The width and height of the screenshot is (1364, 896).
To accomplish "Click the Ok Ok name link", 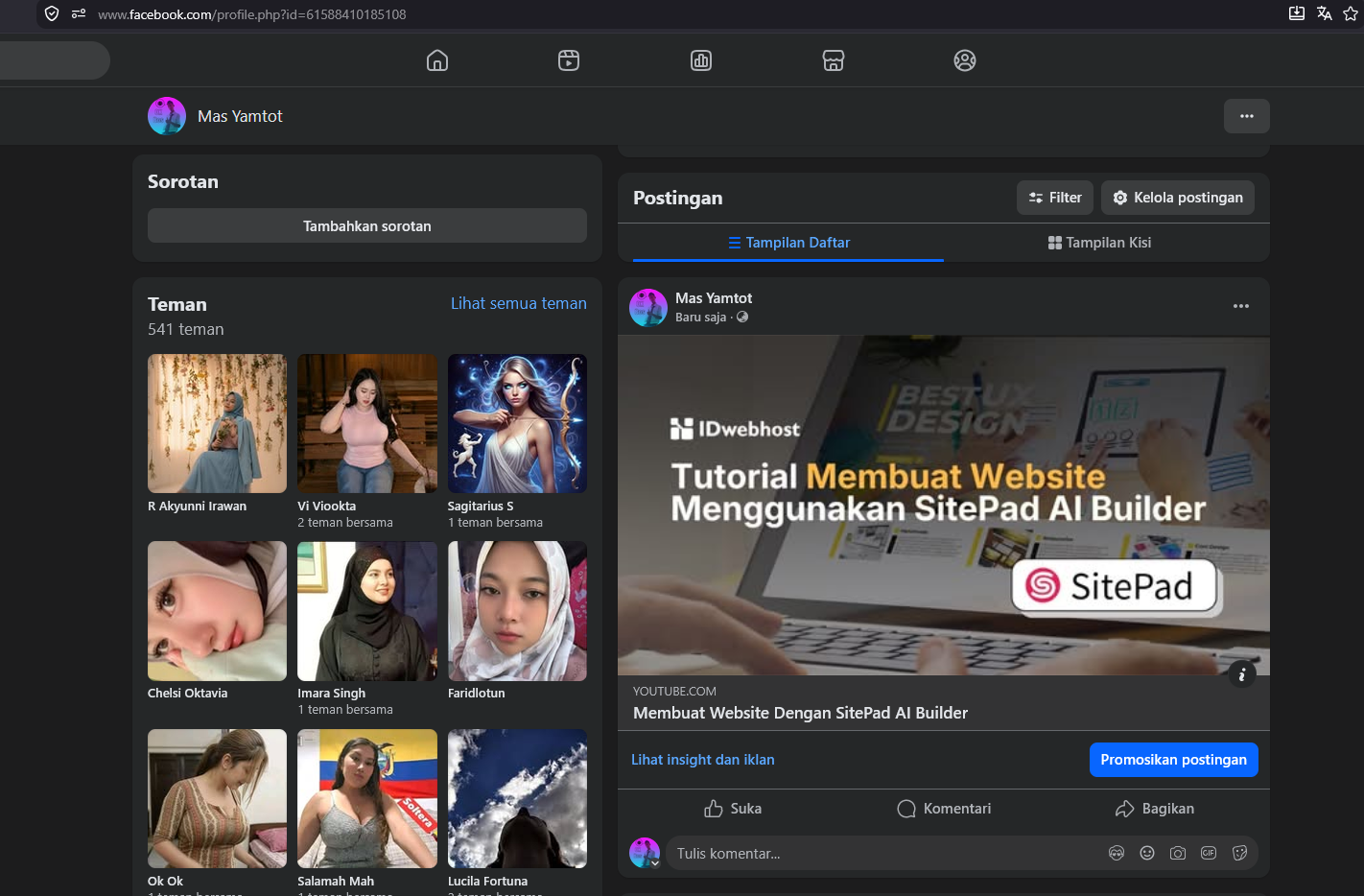I will [x=165, y=881].
